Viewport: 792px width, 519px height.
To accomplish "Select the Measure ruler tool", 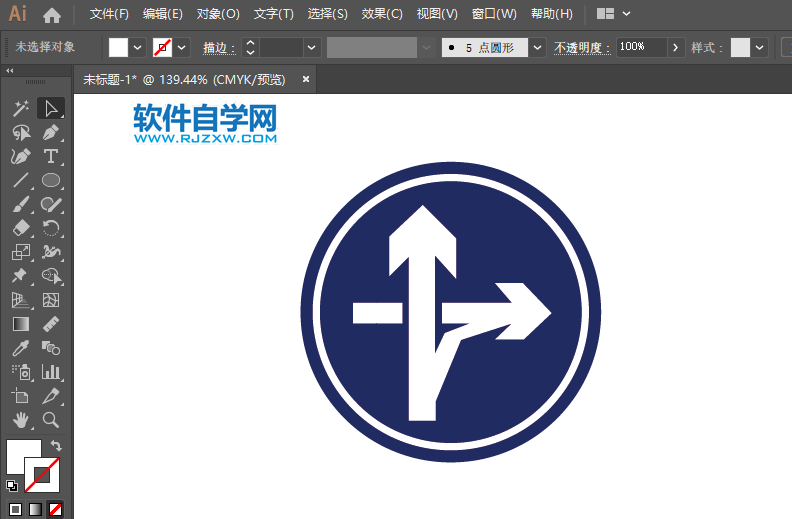I will click(51, 324).
